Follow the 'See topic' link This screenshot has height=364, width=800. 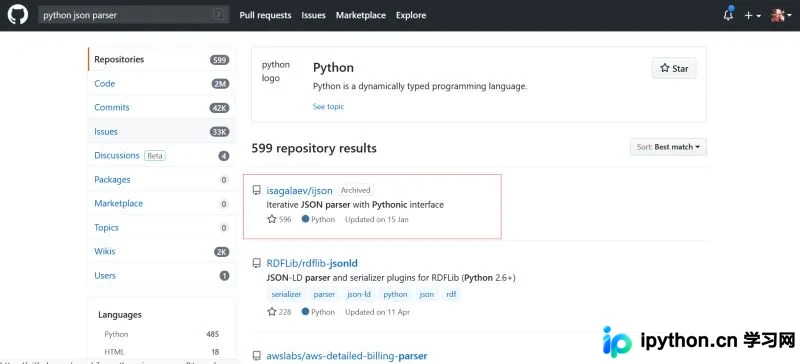[x=328, y=107]
